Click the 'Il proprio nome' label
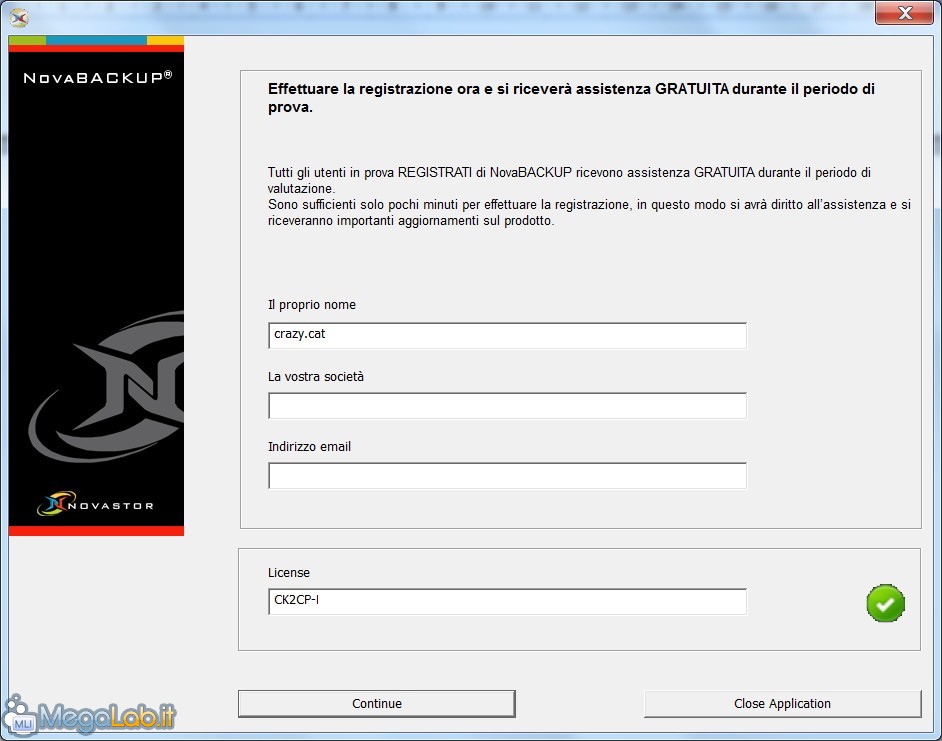 [x=312, y=305]
